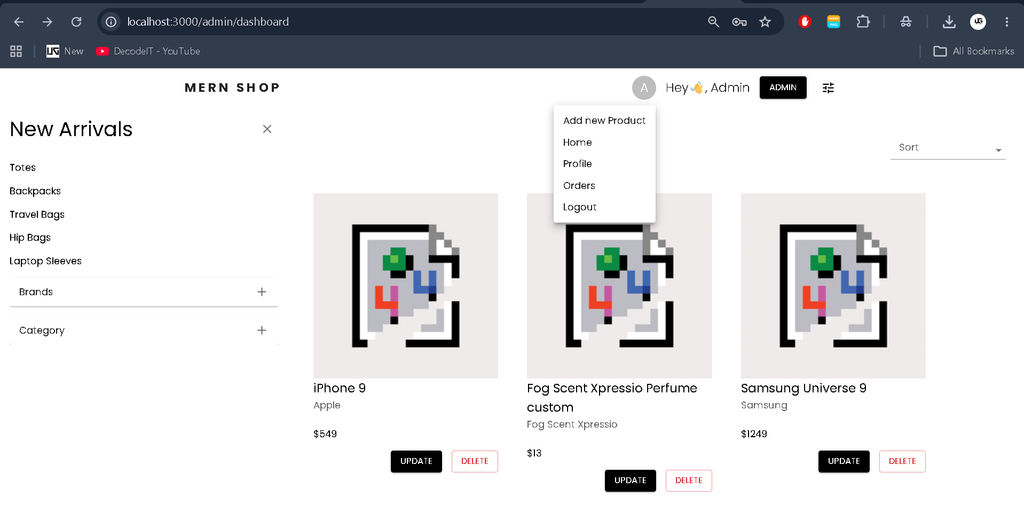Image resolution: width=1024 pixels, height=505 pixels.
Task: Bookmark the page with the star icon
Action: [x=765, y=22]
